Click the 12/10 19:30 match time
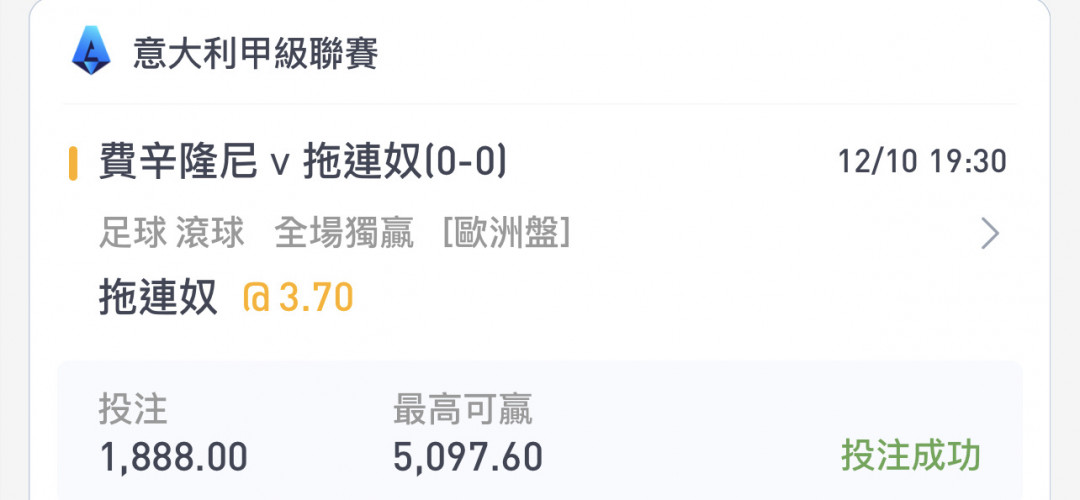Viewport: 1080px width, 500px height. [x=922, y=163]
